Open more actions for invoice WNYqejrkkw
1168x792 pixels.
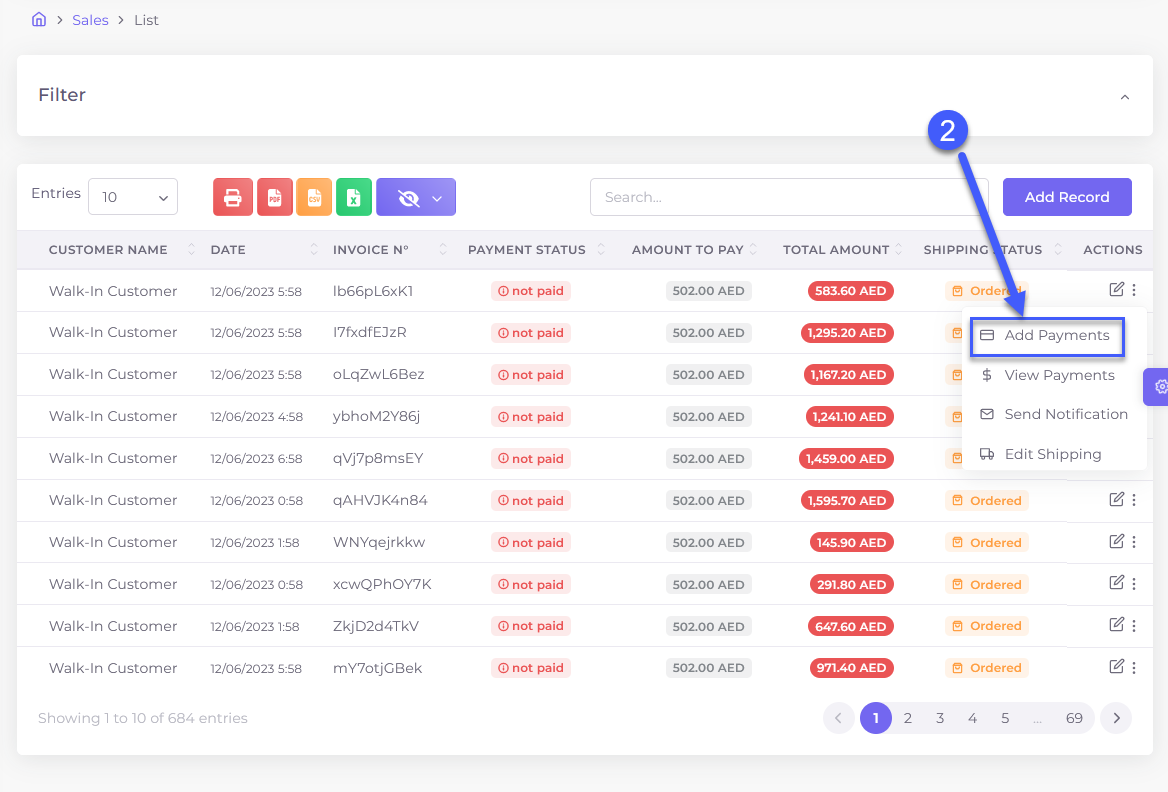1134,542
